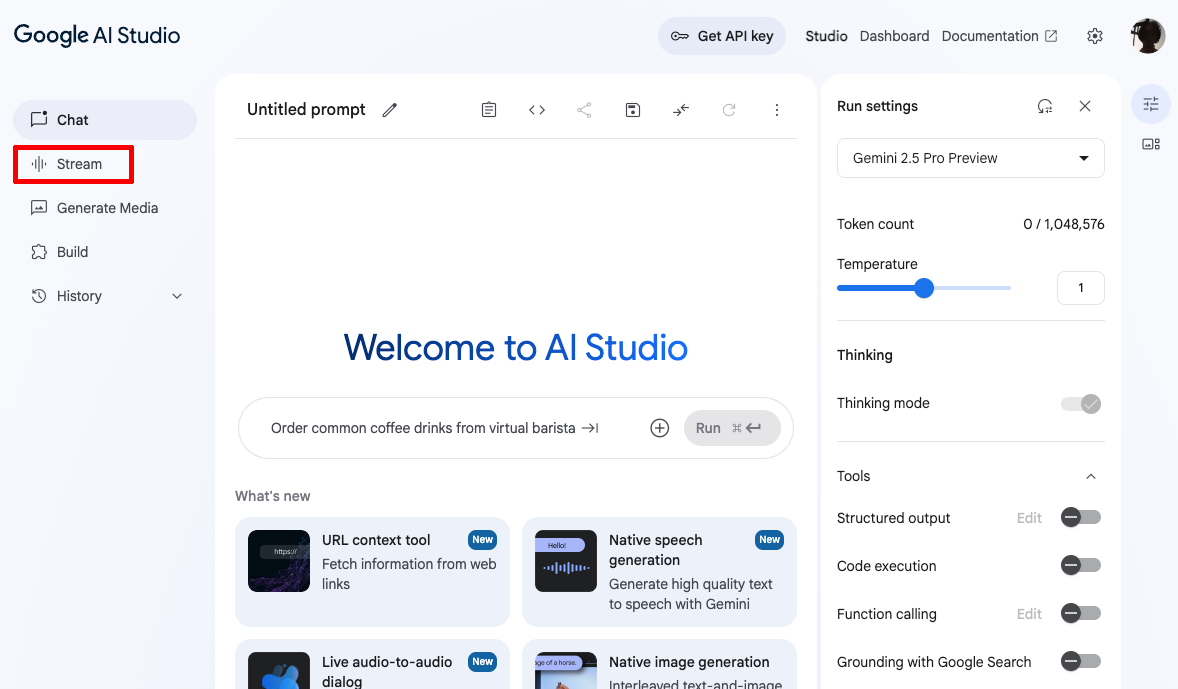Screen dimensions: 1178x689
Task: Click Edit next to Function calling
Action: tap(1029, 614)
